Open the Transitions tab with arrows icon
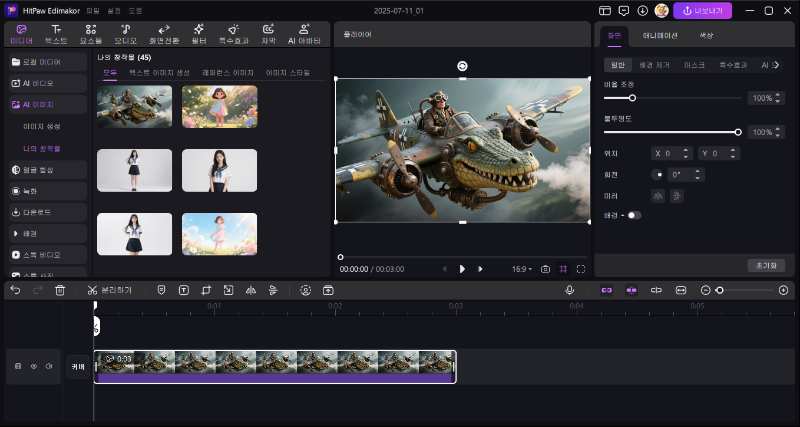800x427 pixels. click(x=164, y=34)
